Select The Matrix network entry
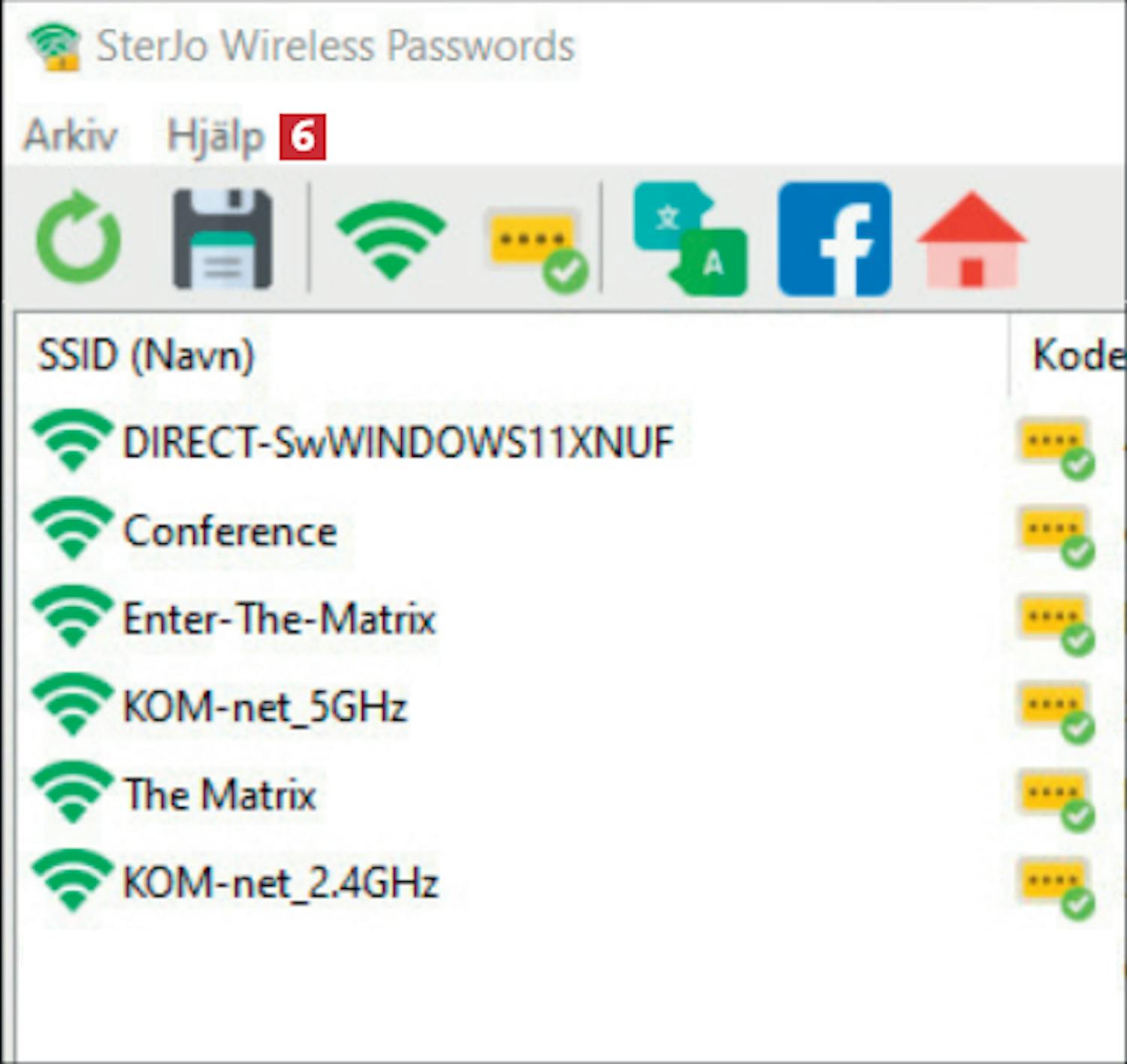 coord(220,794)
